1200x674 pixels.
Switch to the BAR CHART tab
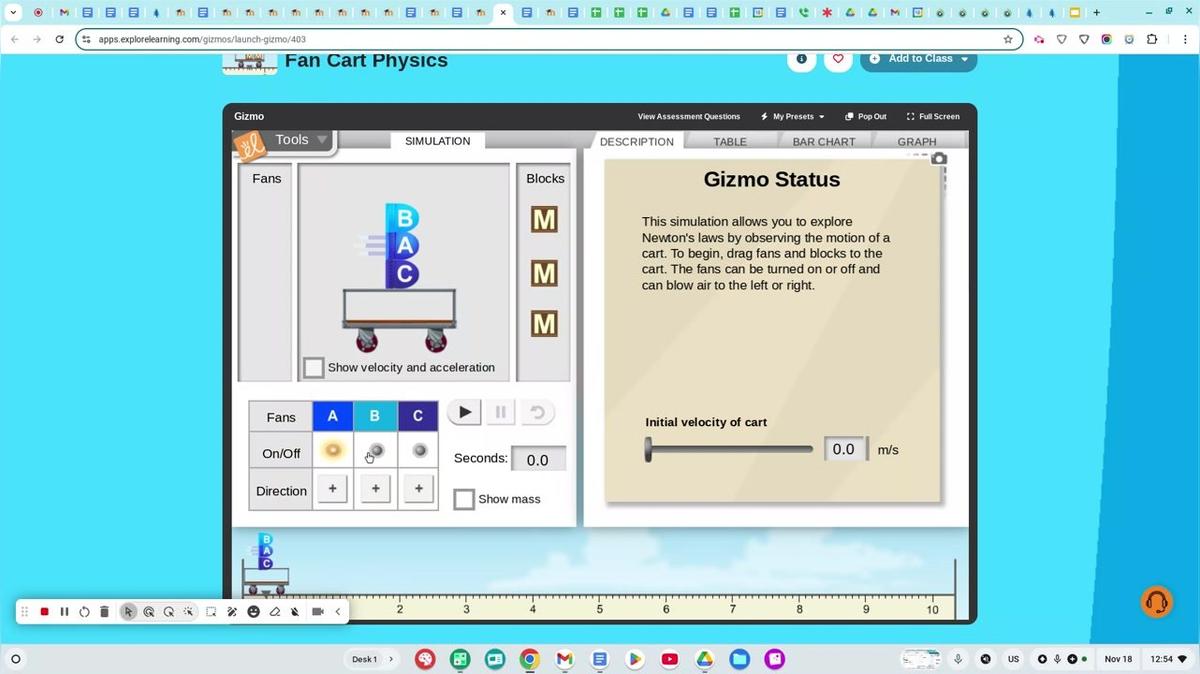[x=823, y=142]
